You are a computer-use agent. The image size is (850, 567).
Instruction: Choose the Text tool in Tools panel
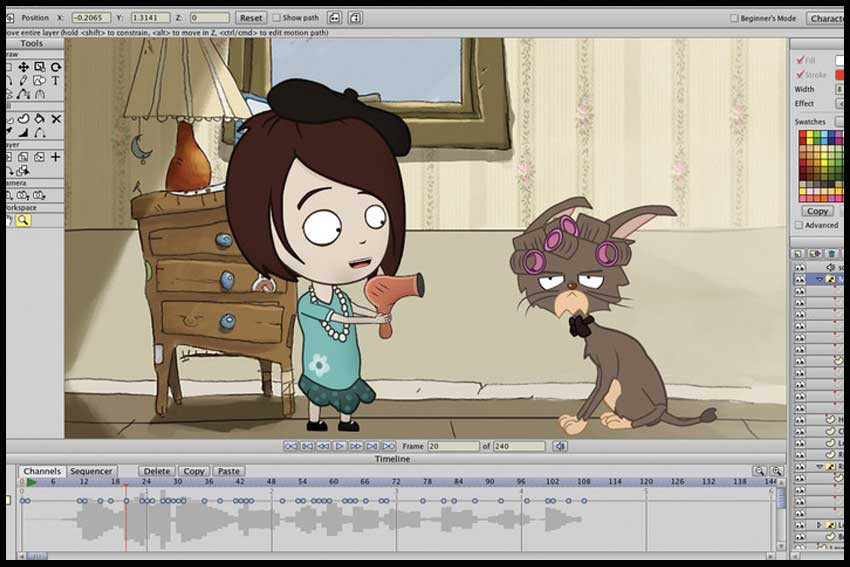click(55, 80)
